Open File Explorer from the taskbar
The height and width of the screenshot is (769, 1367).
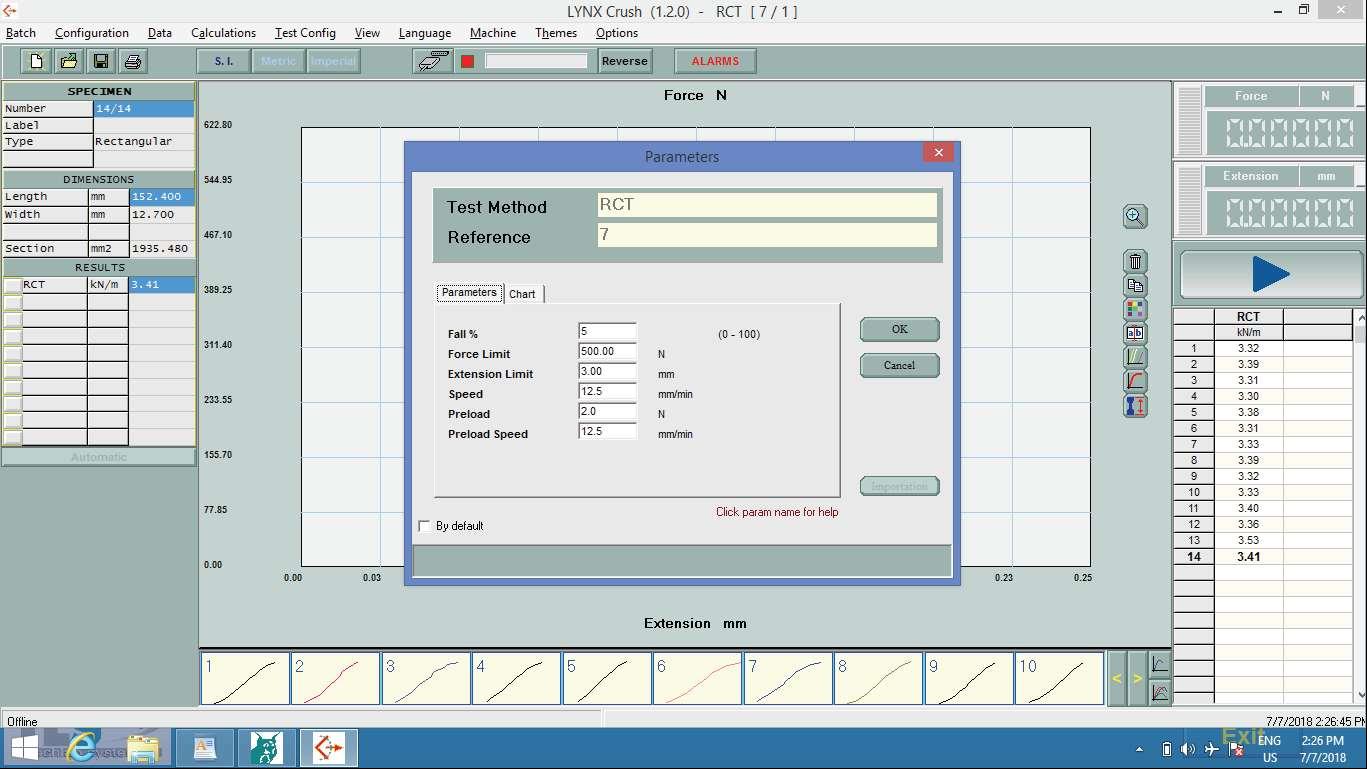[144, 748]
